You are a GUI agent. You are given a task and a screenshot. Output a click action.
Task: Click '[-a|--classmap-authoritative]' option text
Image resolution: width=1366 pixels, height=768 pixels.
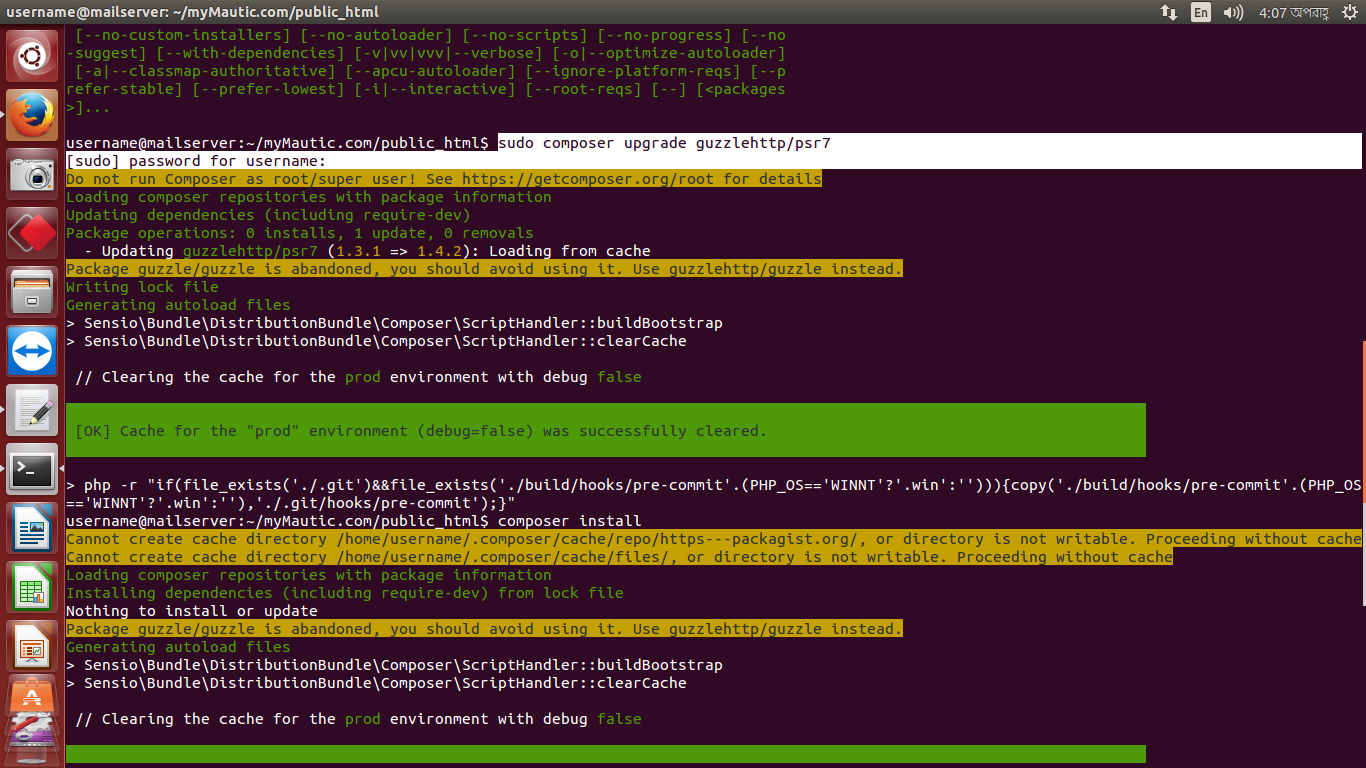[205, 71]
